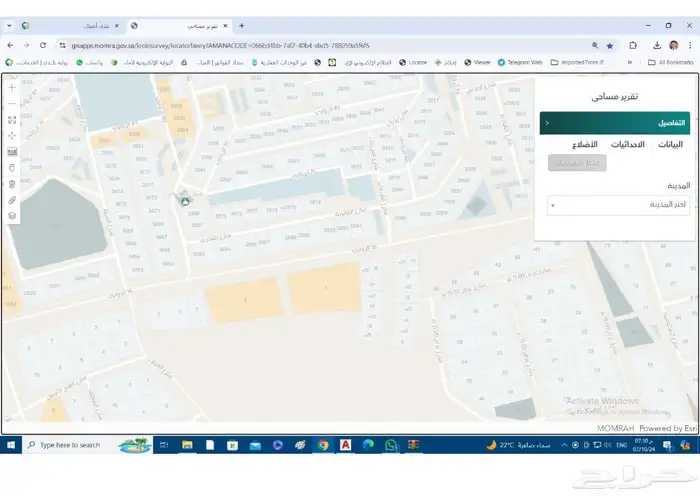
Task: Open Microsoft Edge from taskbar
Action: [x=368, y=445]
